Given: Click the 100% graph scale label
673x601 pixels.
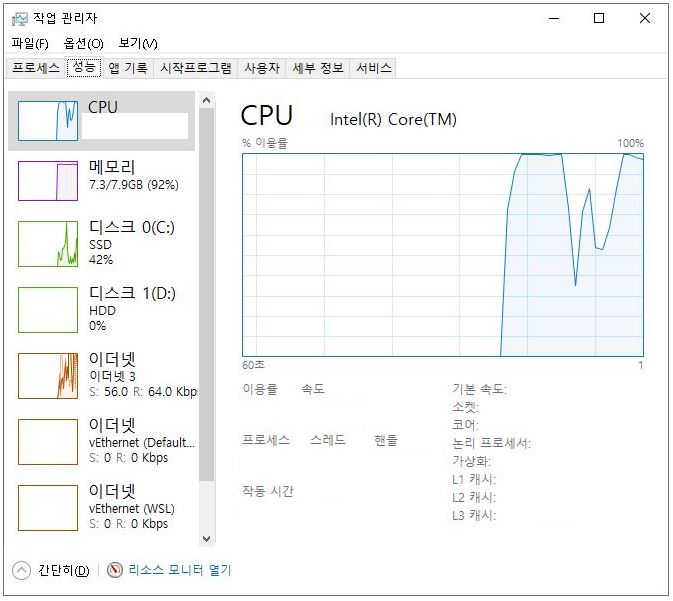Looking at the screenshot, I should pyautogui.click(x=631, y=143).
